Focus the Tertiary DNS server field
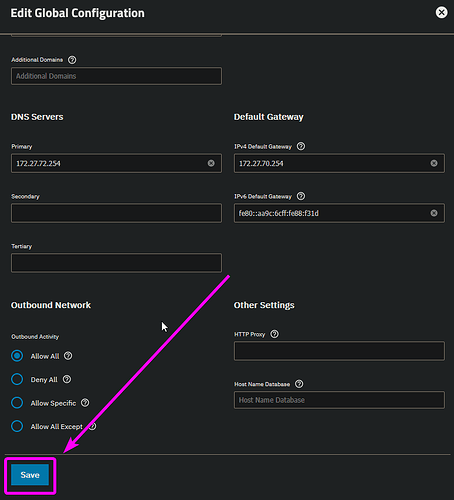This screenshot has width=454, height=500. click(116, 263)
